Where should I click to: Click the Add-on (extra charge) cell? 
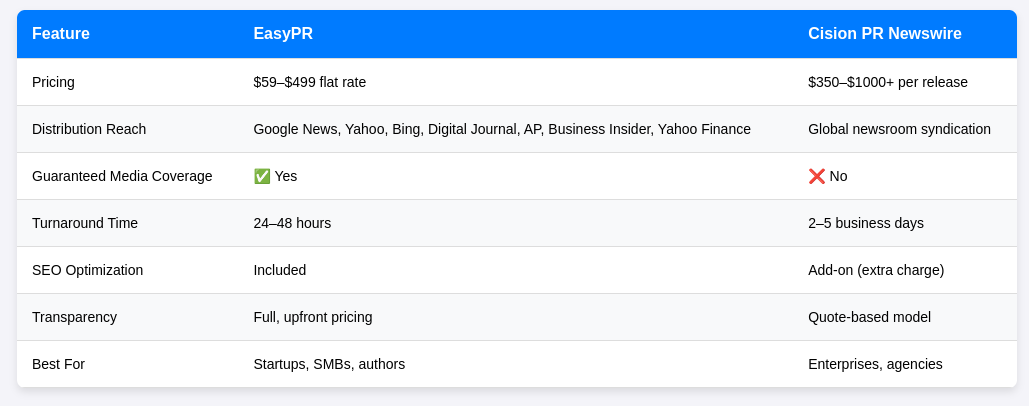tap(875, 270)
